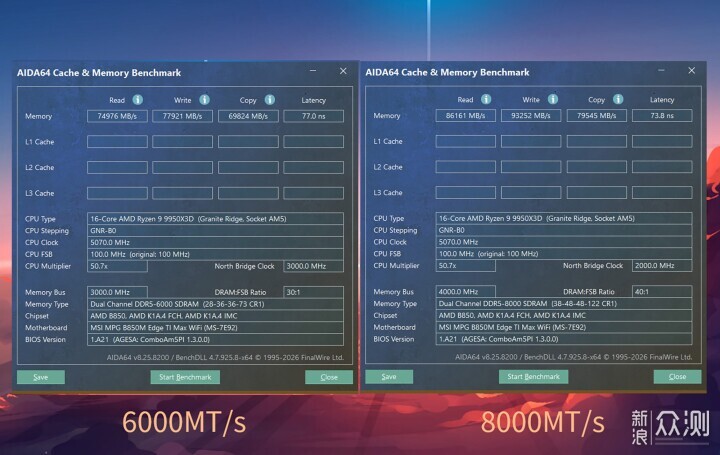720x455 pixels.
Task: Click CPU FSB value in left window
Action: pyautogui.click(x=215, y=254)
